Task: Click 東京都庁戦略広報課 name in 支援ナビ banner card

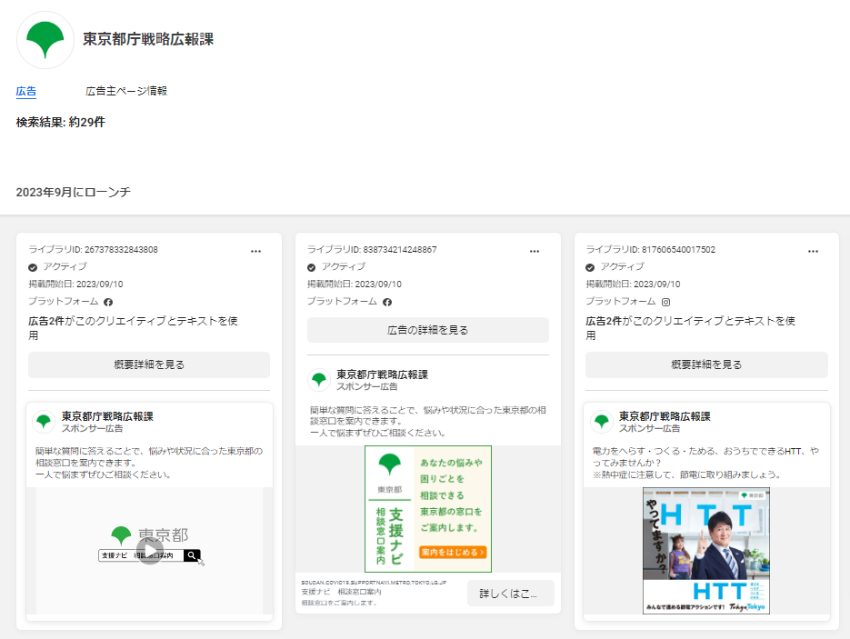Action: point(382,375)
